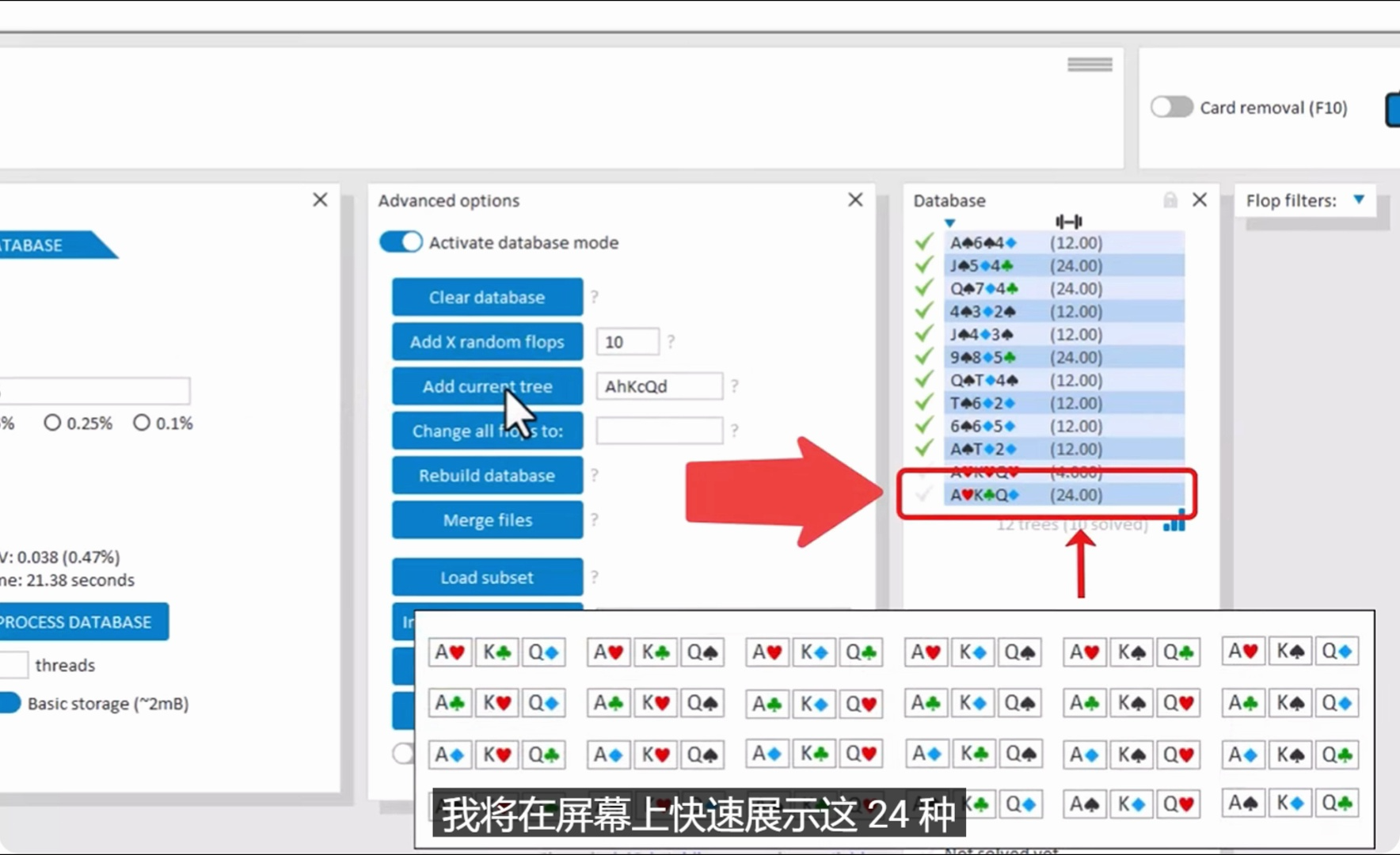The image size is (1400, 855).
Task: Click the green checkmark of the J43 flop
Action: pyautogui.click(x=923, y=333)
